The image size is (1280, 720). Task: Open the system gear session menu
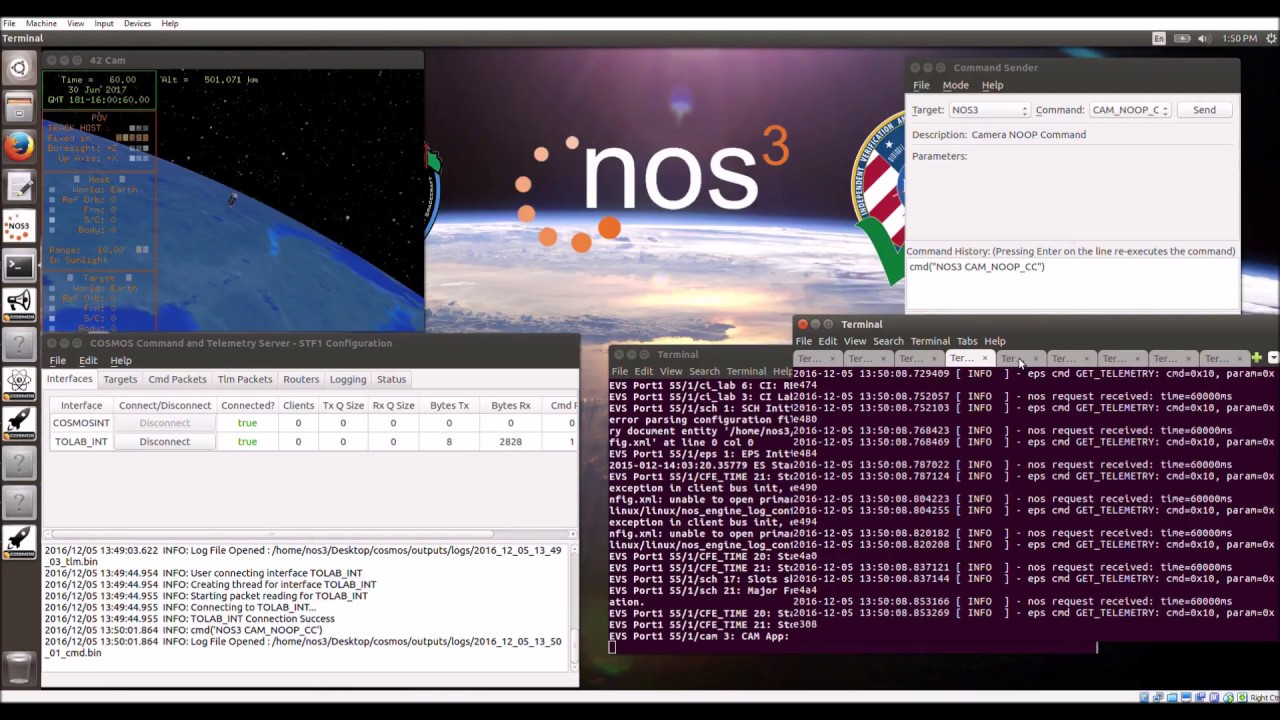1269,38
